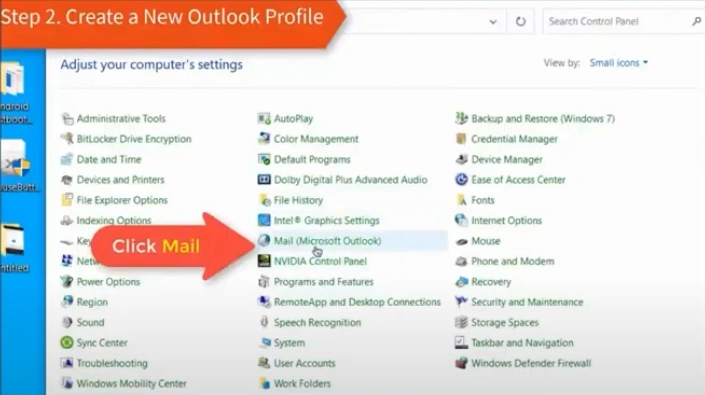Click the Storage Spaces icon

(461, 322)
